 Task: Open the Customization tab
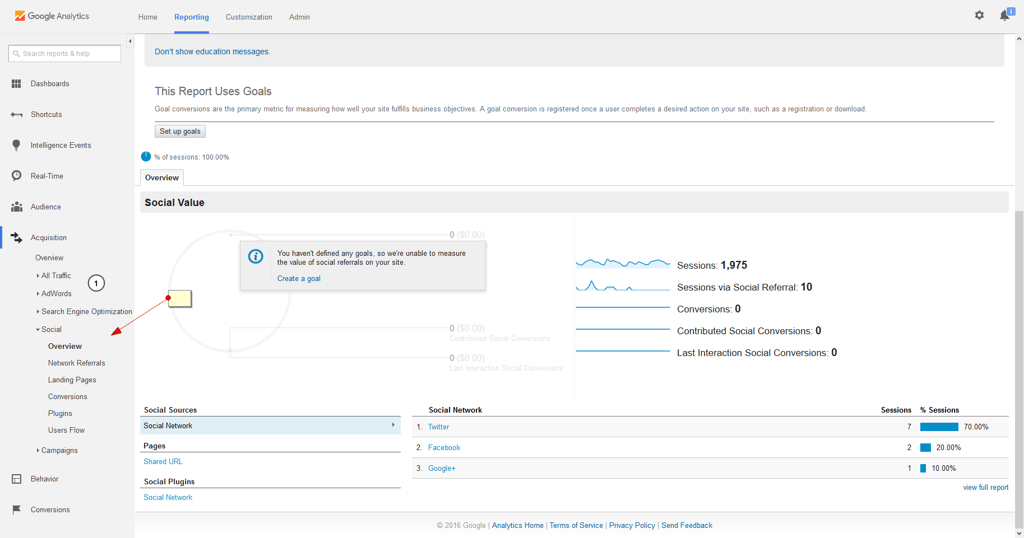[x=249, y=17]
